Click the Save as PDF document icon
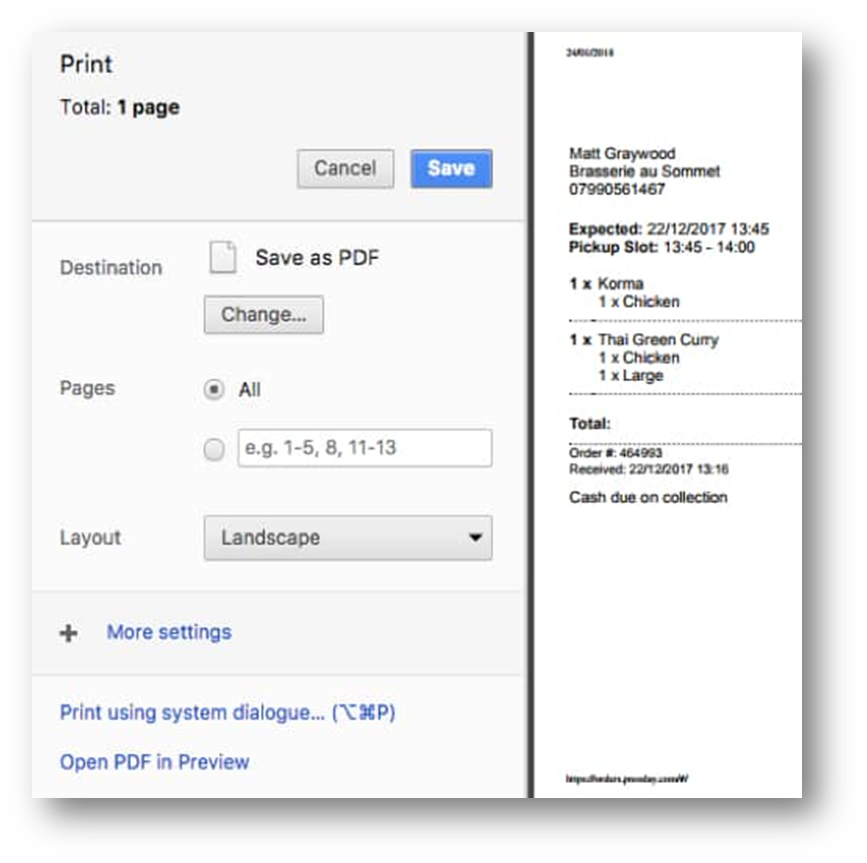The width and height of the screenshot is (867, 863). click(x=224, y=257)
